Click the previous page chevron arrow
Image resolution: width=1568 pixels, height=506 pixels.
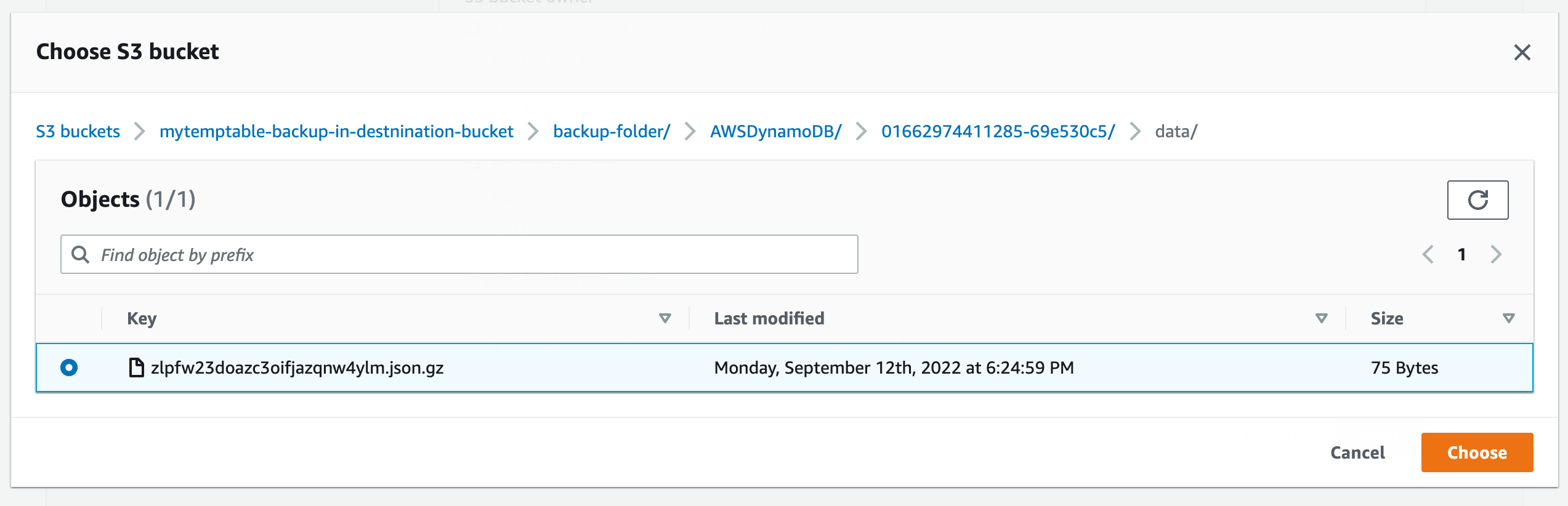[x=1428, y=254]
